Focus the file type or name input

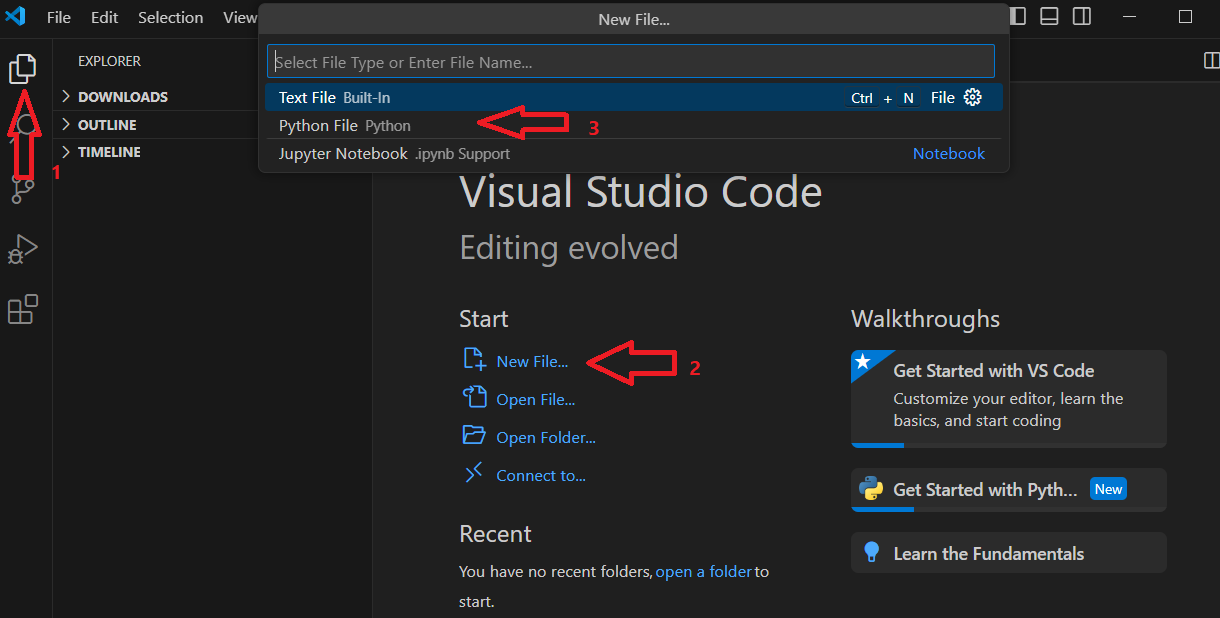630,62
